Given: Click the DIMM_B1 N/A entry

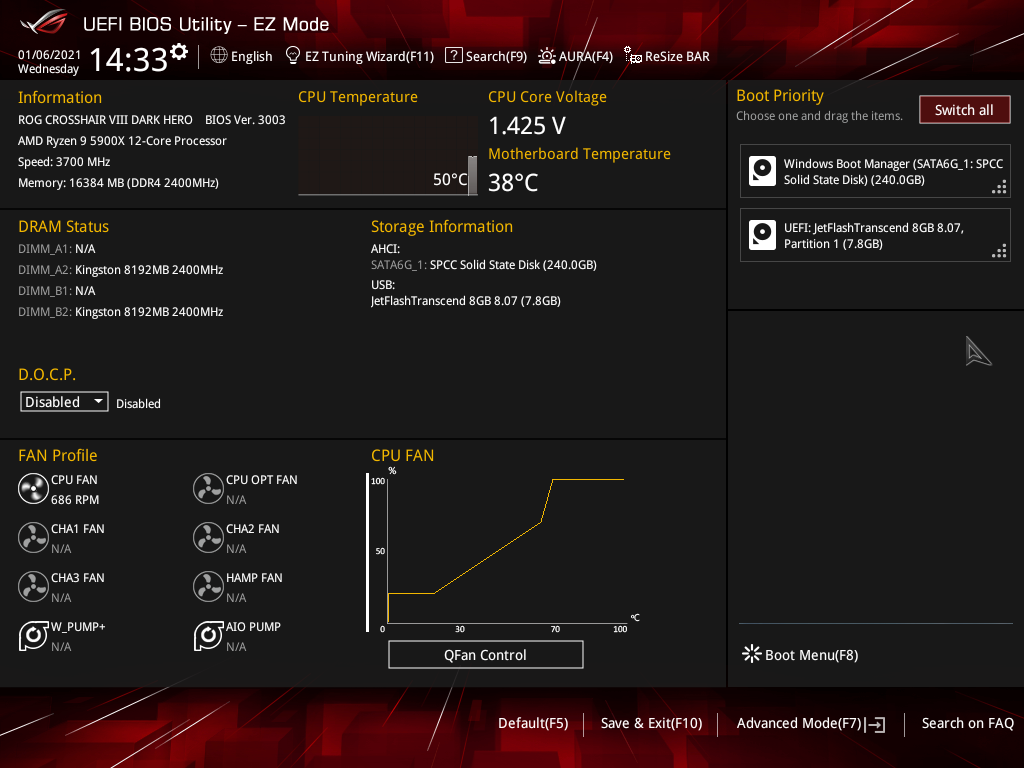Looking at the screenshot, I should tap(57, 291).
